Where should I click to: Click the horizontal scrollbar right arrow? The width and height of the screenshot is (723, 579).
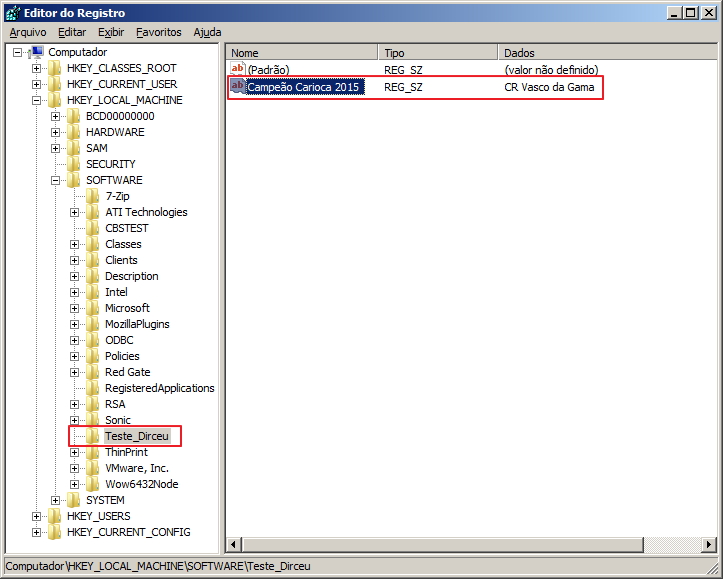coord(709,544)
